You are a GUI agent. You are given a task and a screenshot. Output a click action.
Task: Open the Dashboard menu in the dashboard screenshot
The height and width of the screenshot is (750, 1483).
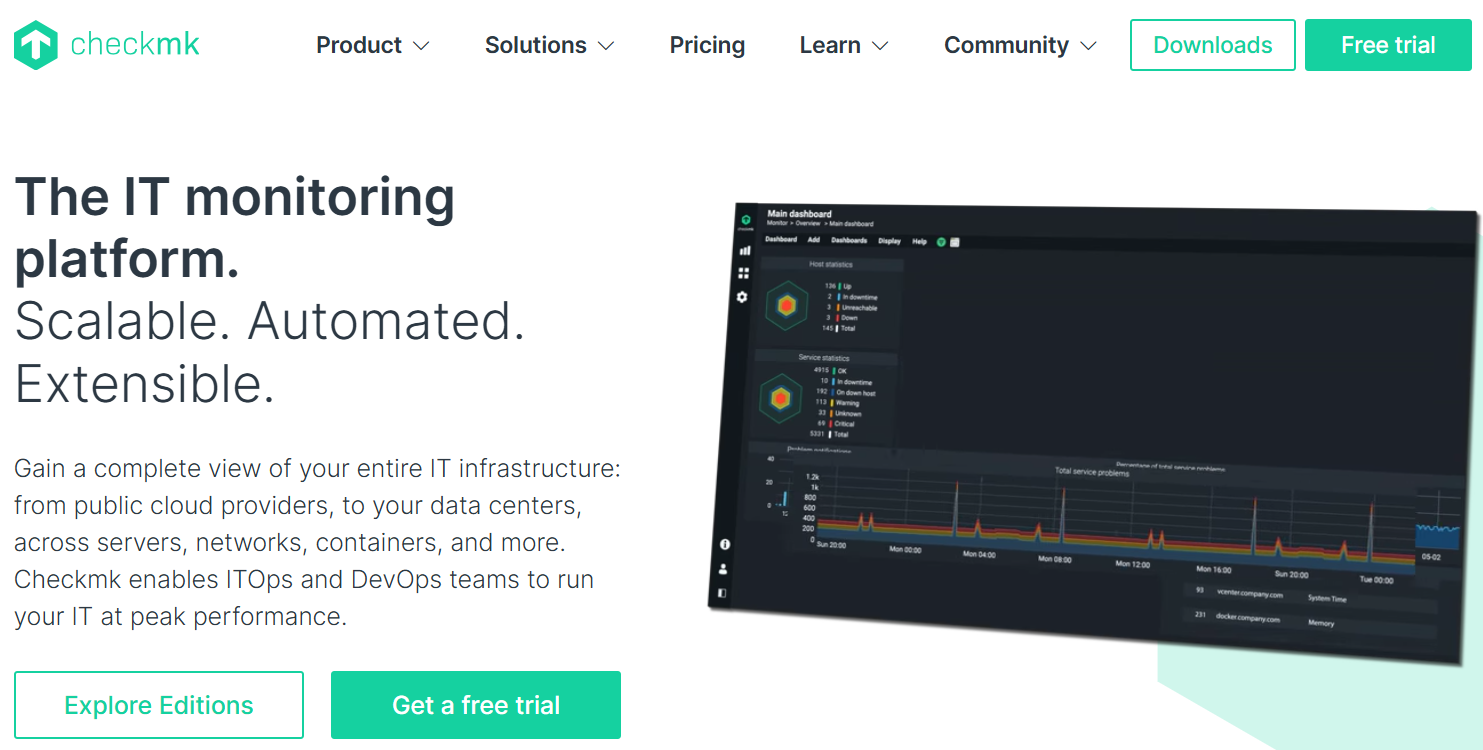point(783,239)
